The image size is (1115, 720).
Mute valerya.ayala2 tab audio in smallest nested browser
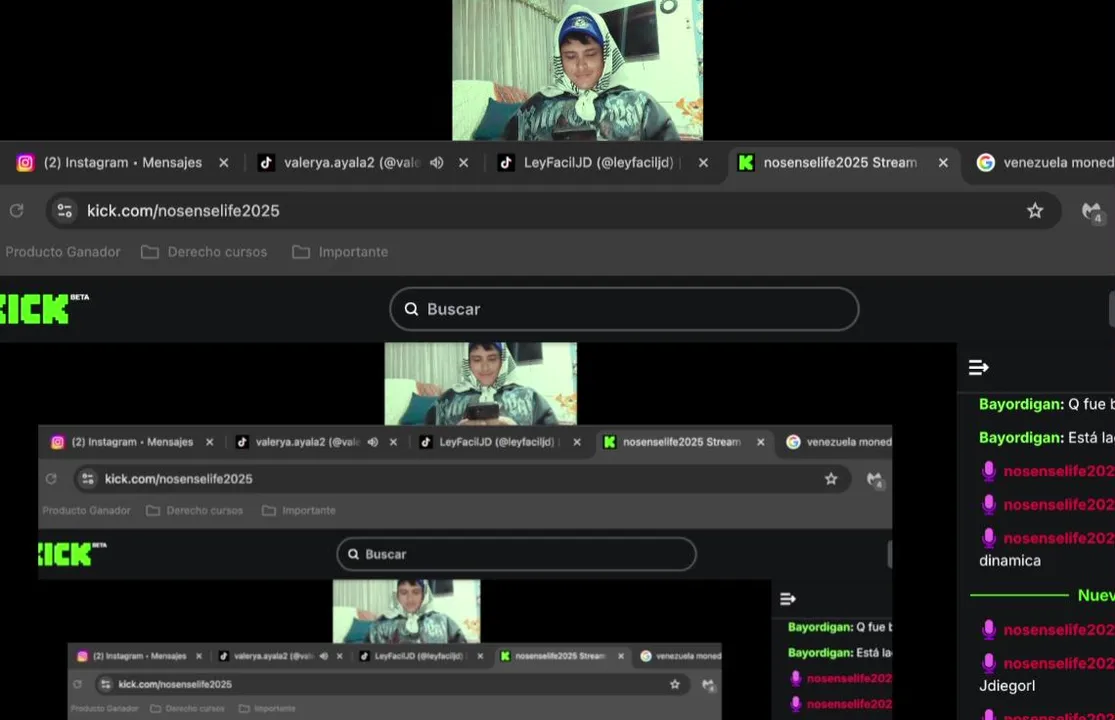pyautogui.click(x=324, y=656)
